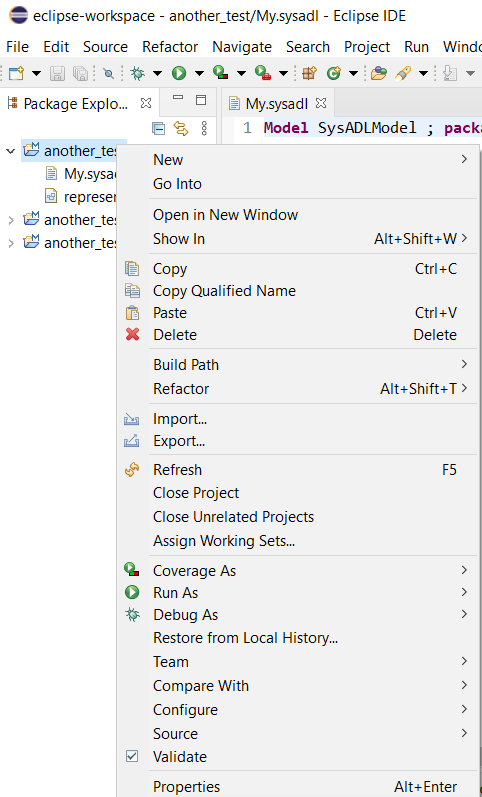Open the New submenu in context menu
482x797 pixels.
298,160
